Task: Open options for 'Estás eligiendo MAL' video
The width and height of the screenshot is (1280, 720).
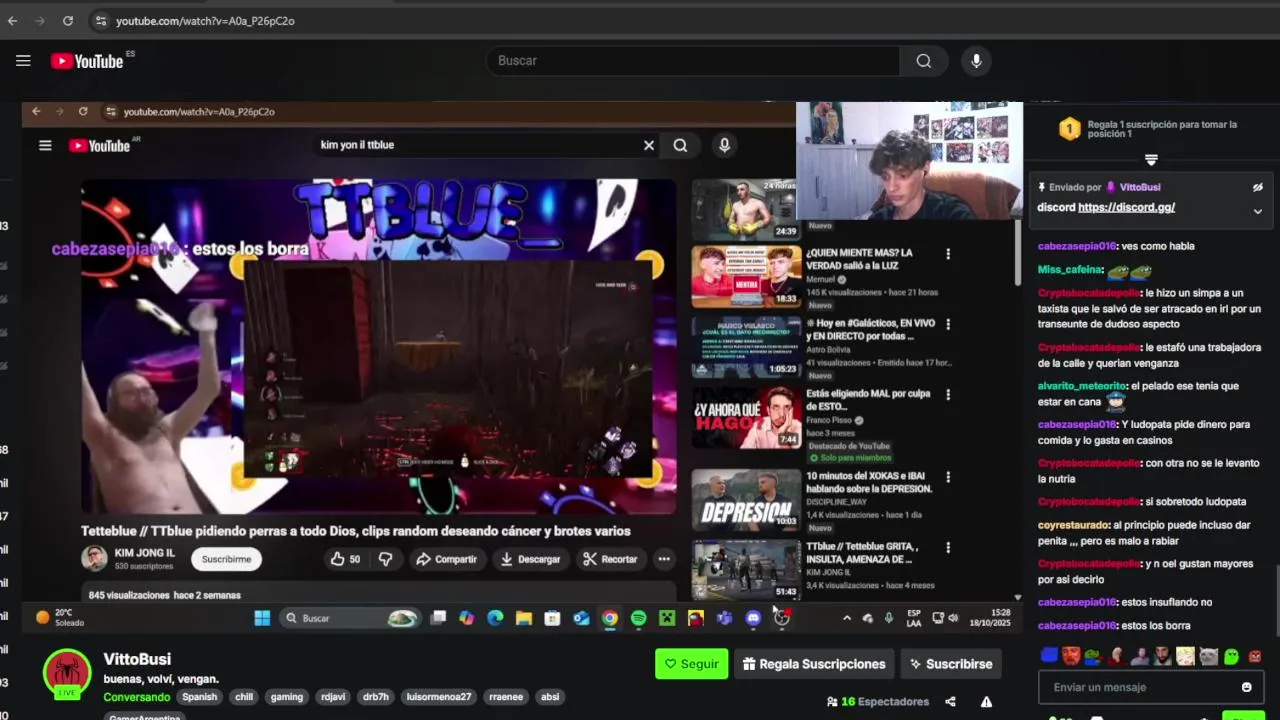Action: tap(948, 394)
